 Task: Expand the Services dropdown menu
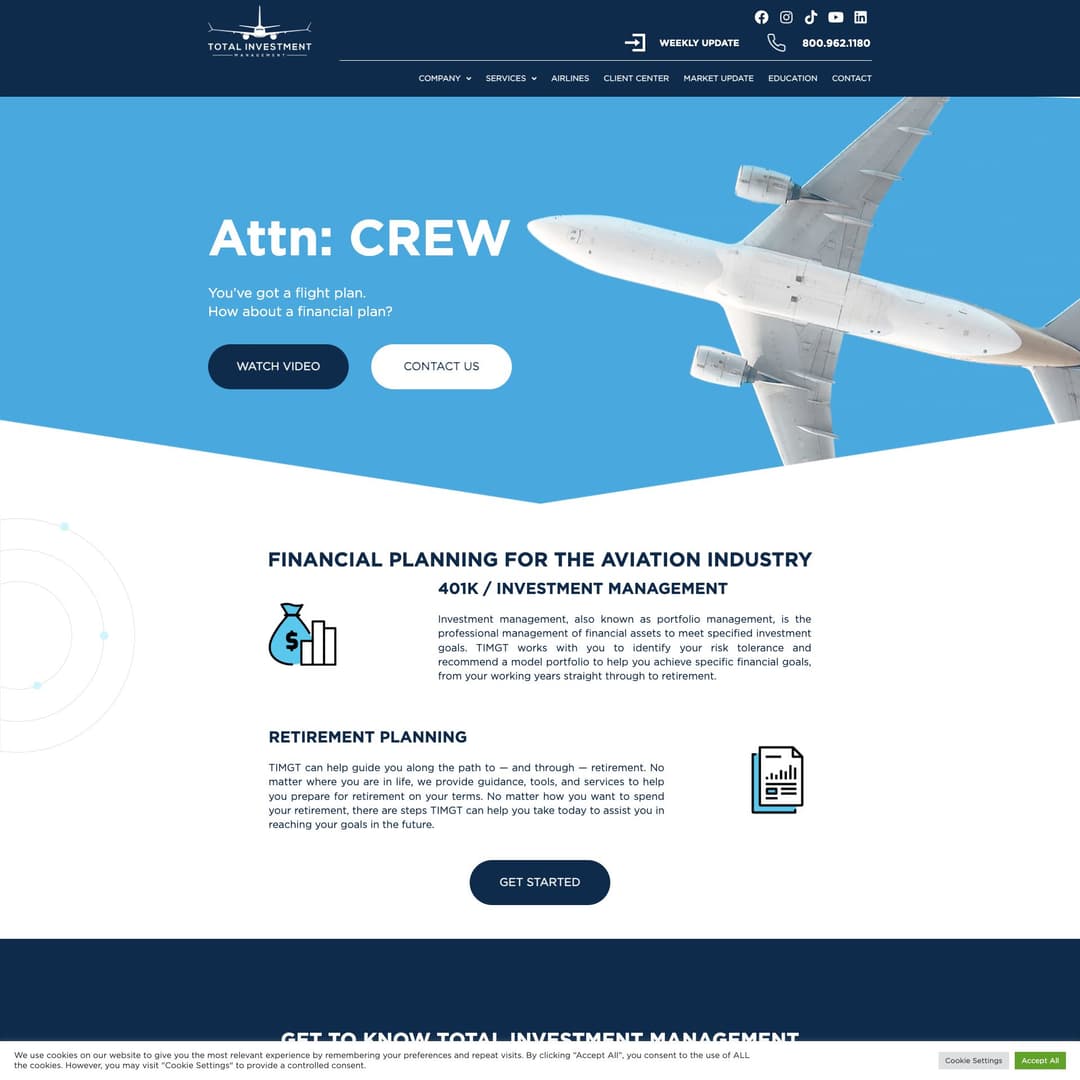[511, 78]
